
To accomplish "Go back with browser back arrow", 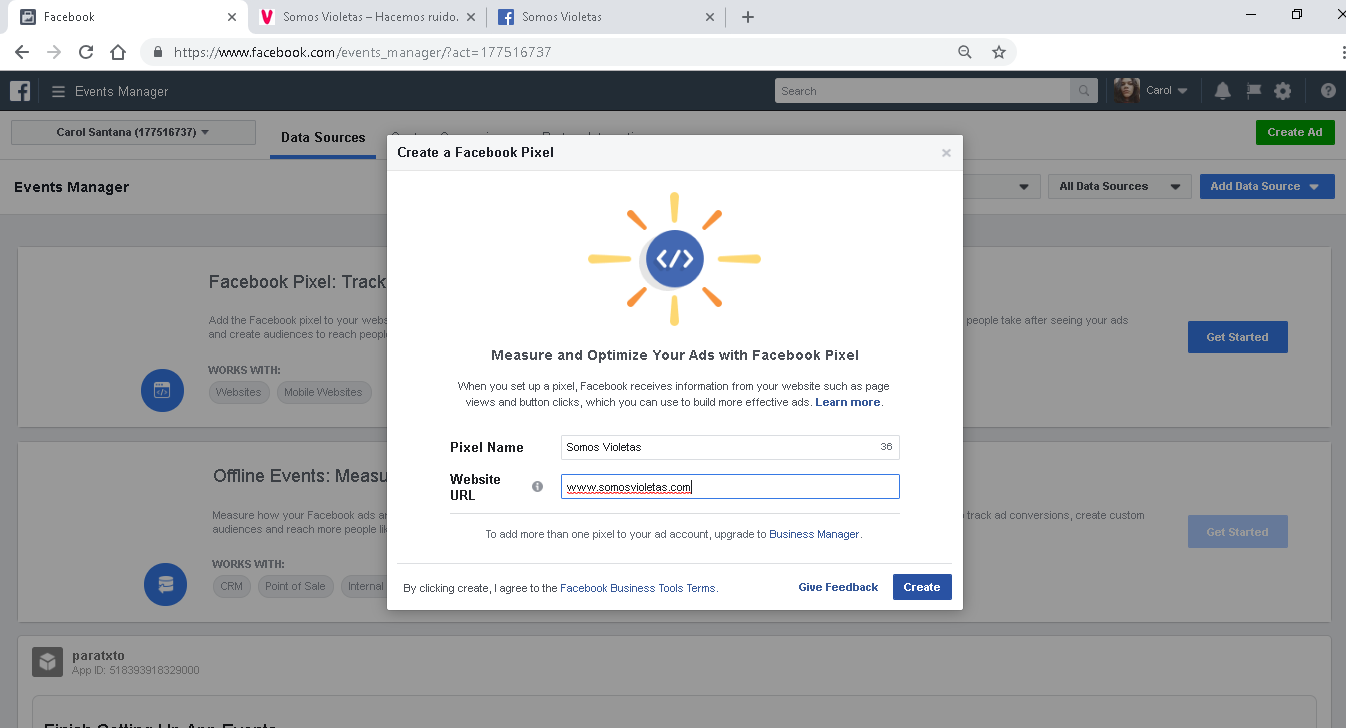I will (x=22, y=52).
